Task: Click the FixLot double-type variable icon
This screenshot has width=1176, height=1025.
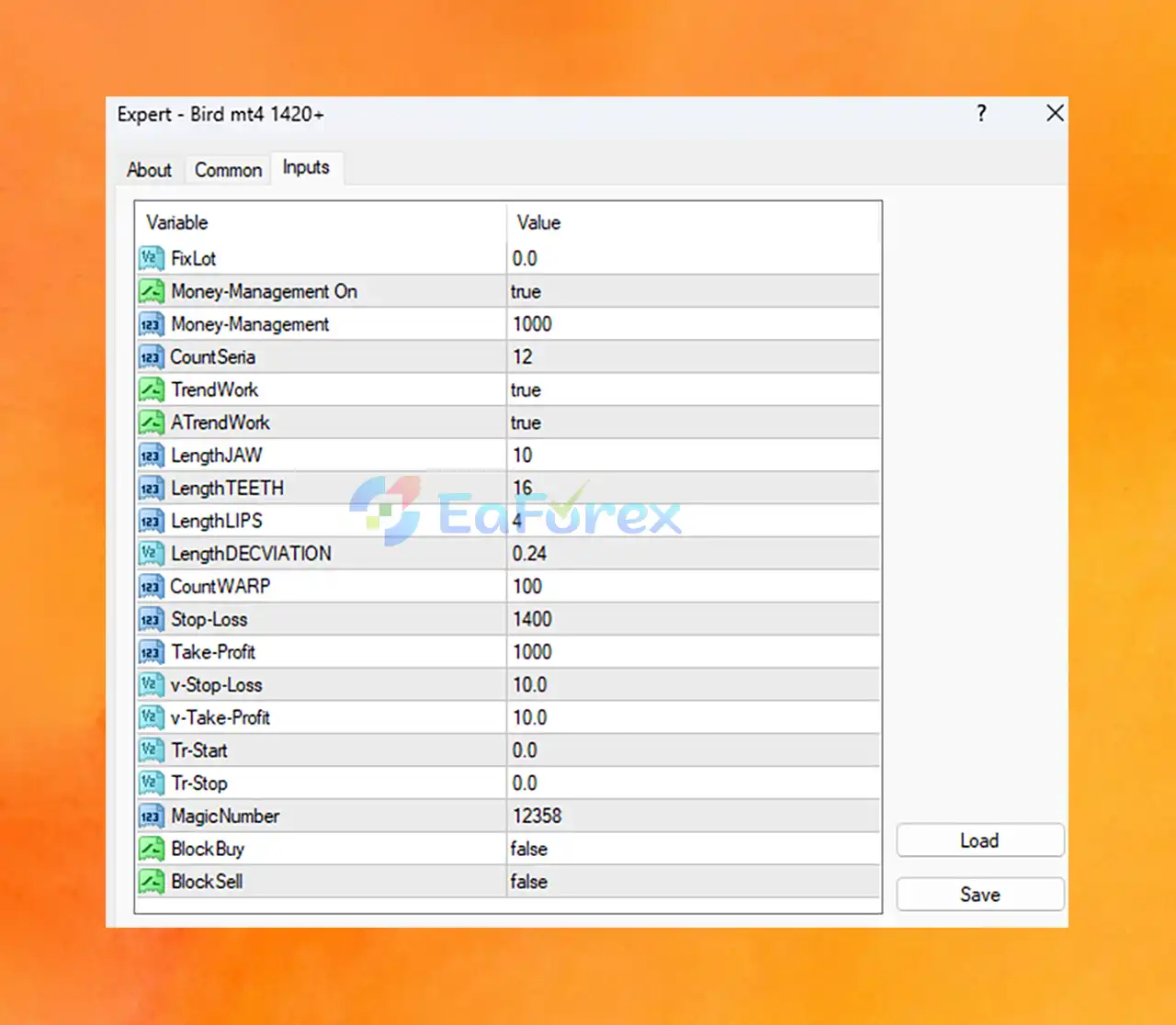Action: tap(152, 258)
